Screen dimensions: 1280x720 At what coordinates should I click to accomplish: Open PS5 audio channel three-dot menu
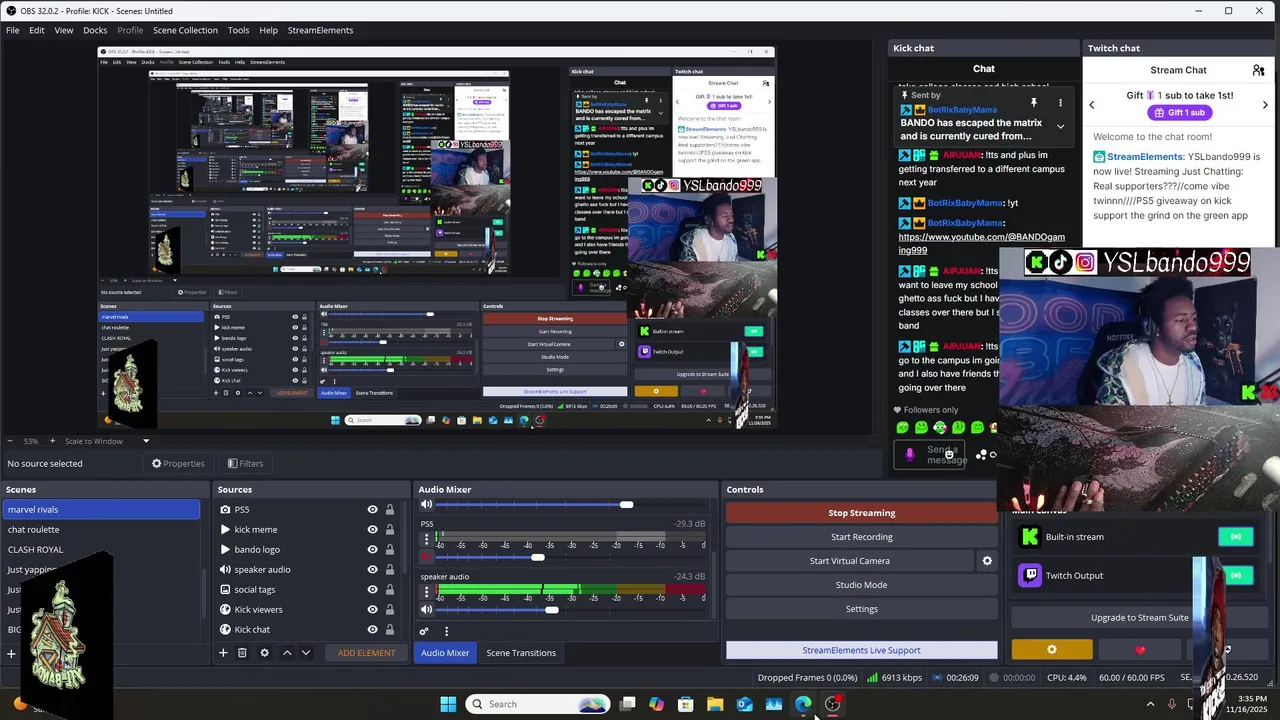click(x=426, y=539)
